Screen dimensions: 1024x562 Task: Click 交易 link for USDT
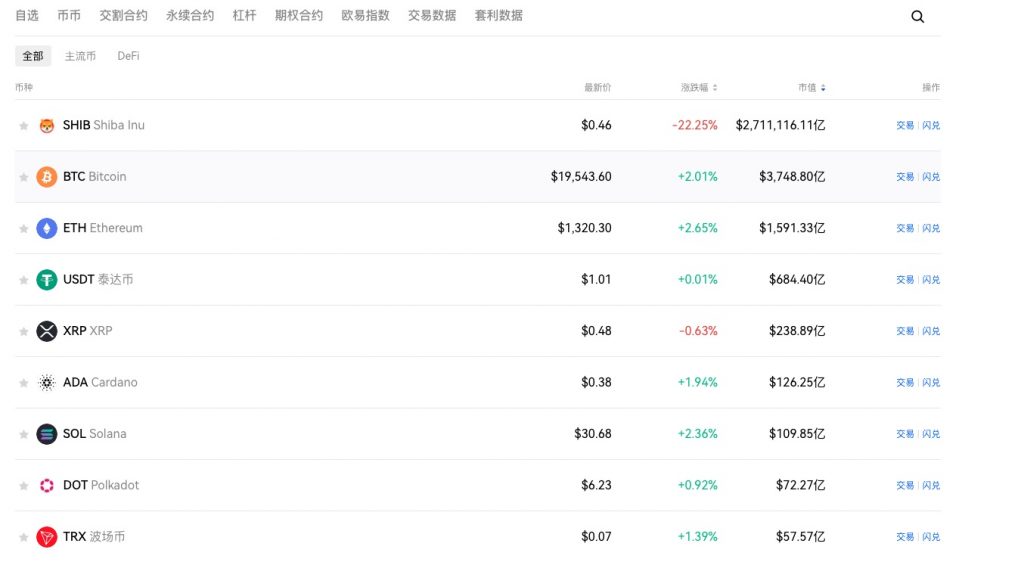(905, 280)
